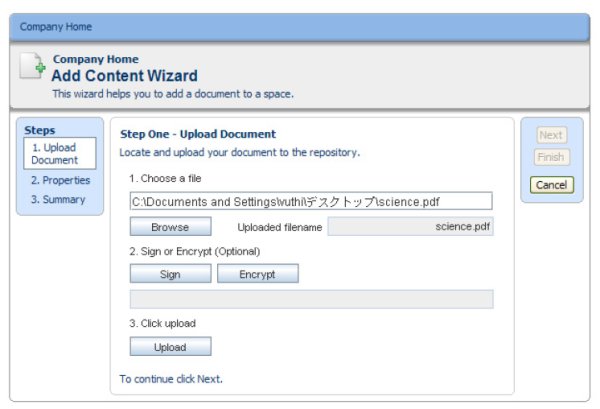
Task: Click the Add Content Wizard title
Action: coord(125,76)
